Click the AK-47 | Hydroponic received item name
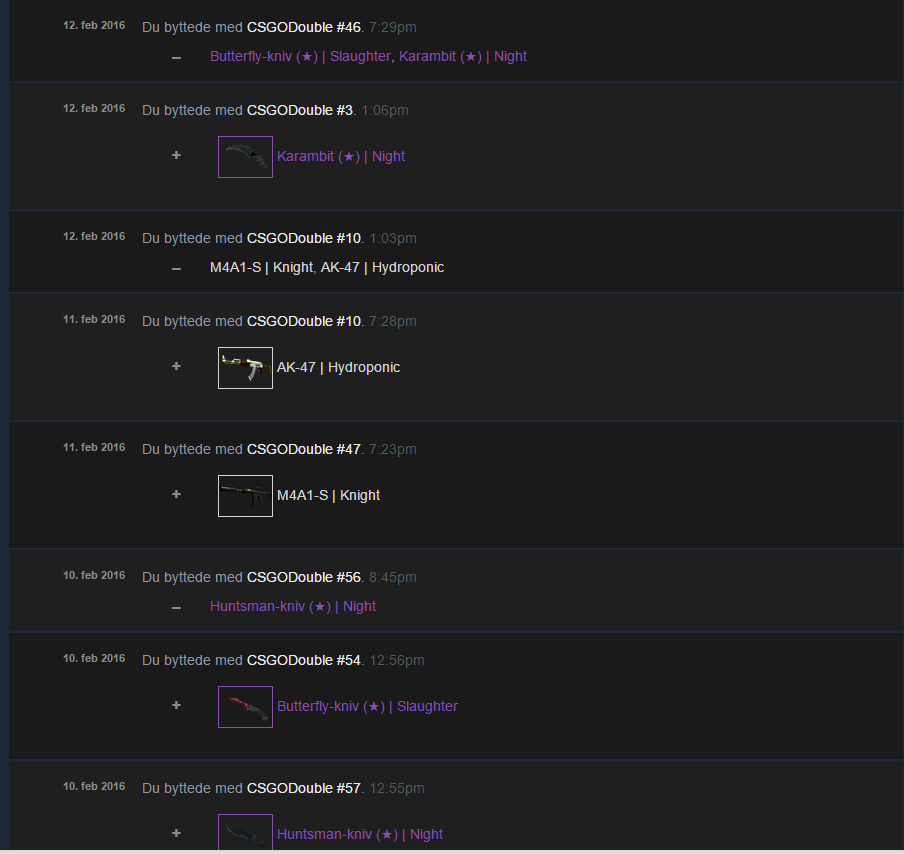The width and height of the screenshot is (904, 854). (x=338, y=368)
